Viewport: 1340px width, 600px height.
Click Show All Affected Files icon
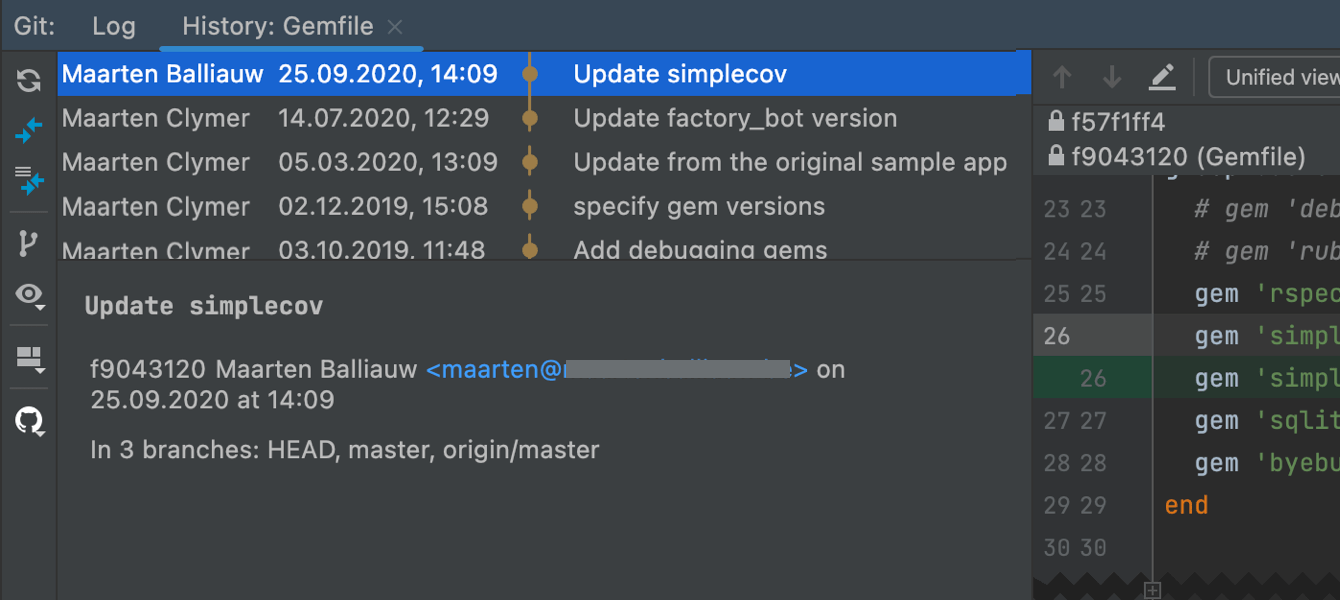(29, 181)
